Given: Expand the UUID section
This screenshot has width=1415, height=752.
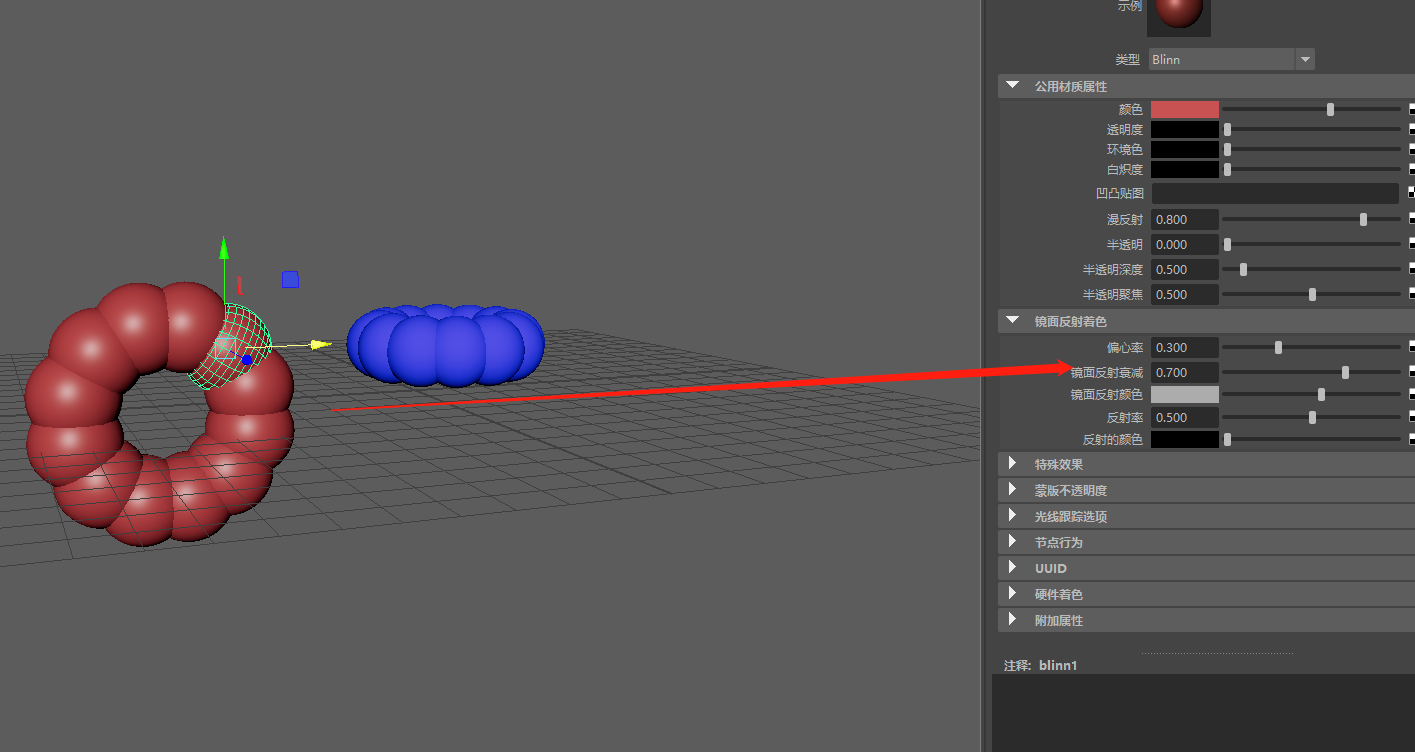Looking at the screenshot, I should tap(1012, 568).
